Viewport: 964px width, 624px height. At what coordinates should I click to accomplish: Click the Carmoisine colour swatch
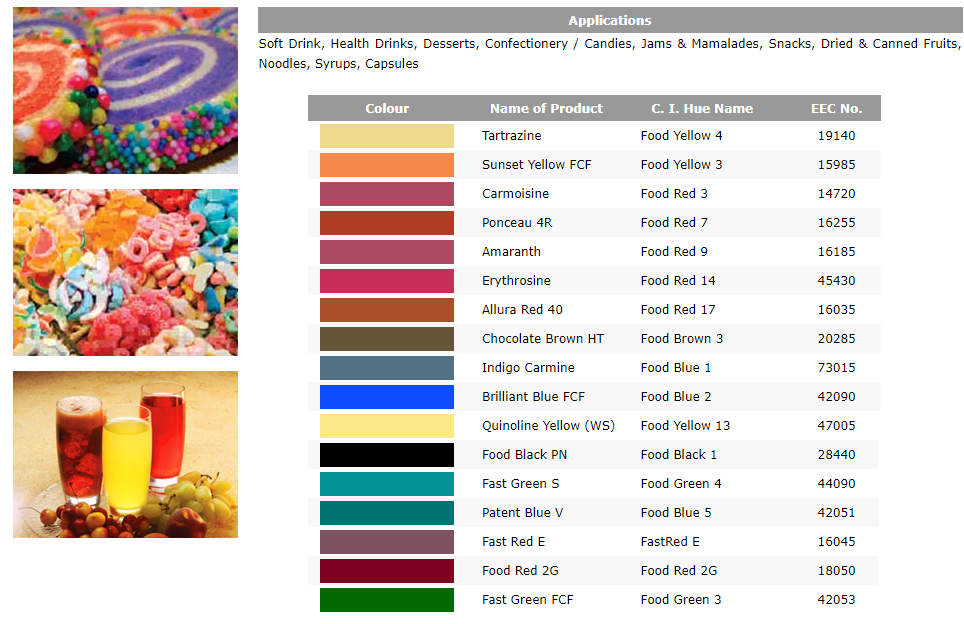tap(387, 194)
